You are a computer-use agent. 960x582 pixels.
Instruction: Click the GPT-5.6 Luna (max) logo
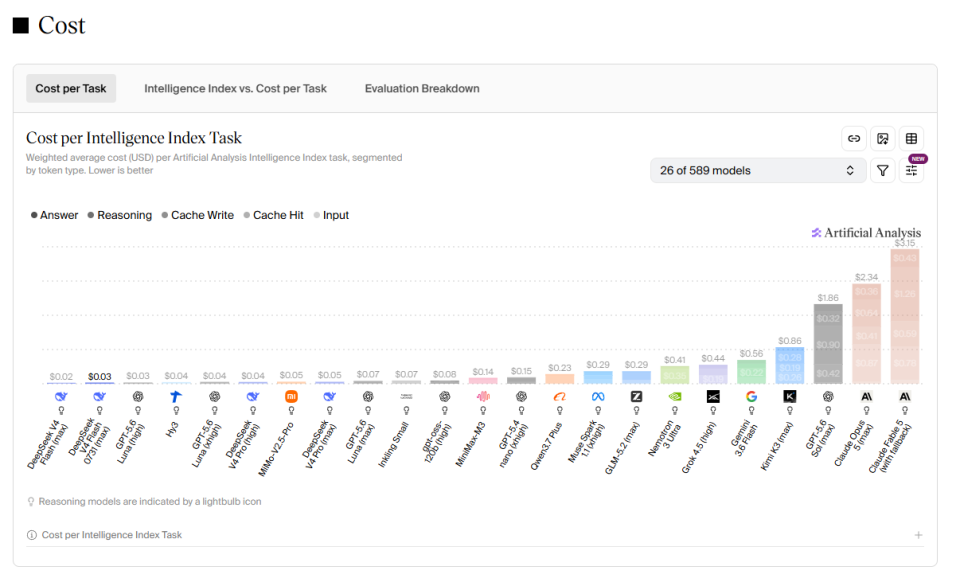tap(368, 397)
